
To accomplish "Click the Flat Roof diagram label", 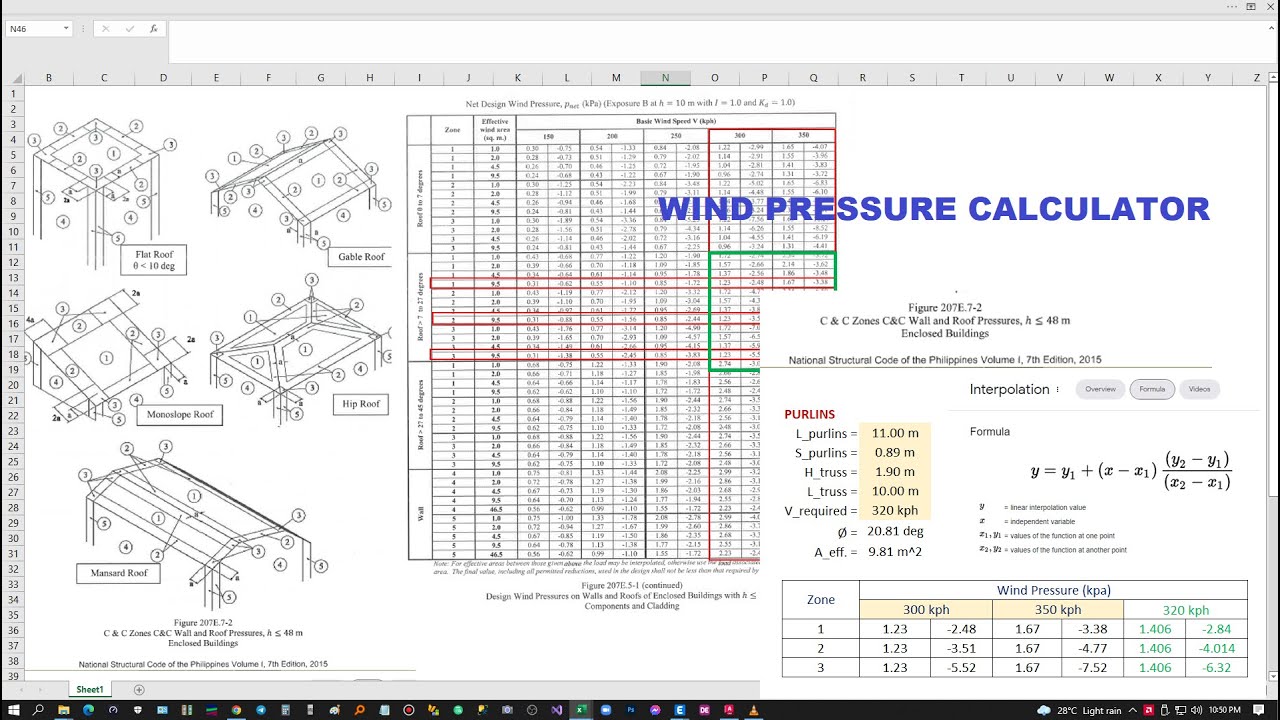I will (153, 260).
